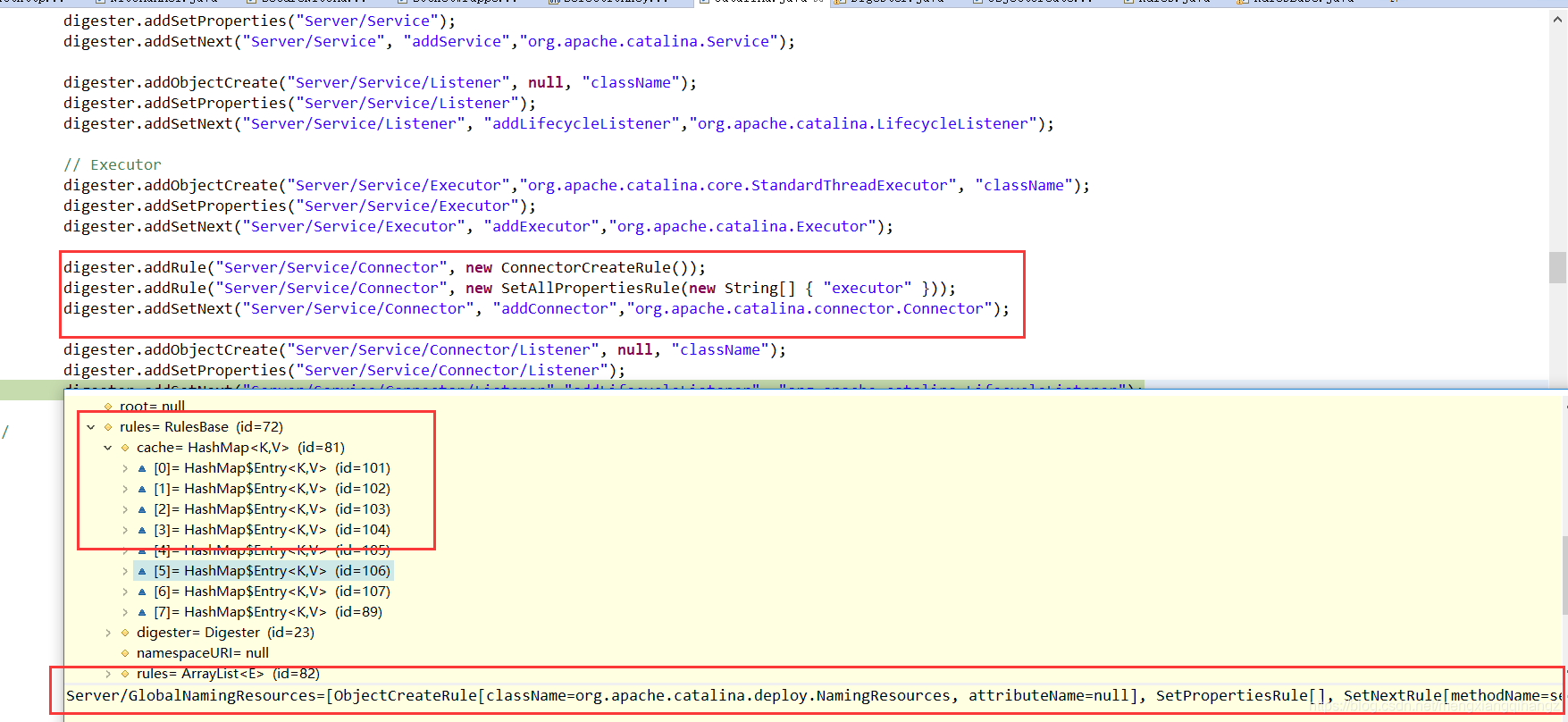Viewport: 1568px width, 722px height.
Task: Click the diamond icon beside digester= Digester
Action: pos(125,633)
